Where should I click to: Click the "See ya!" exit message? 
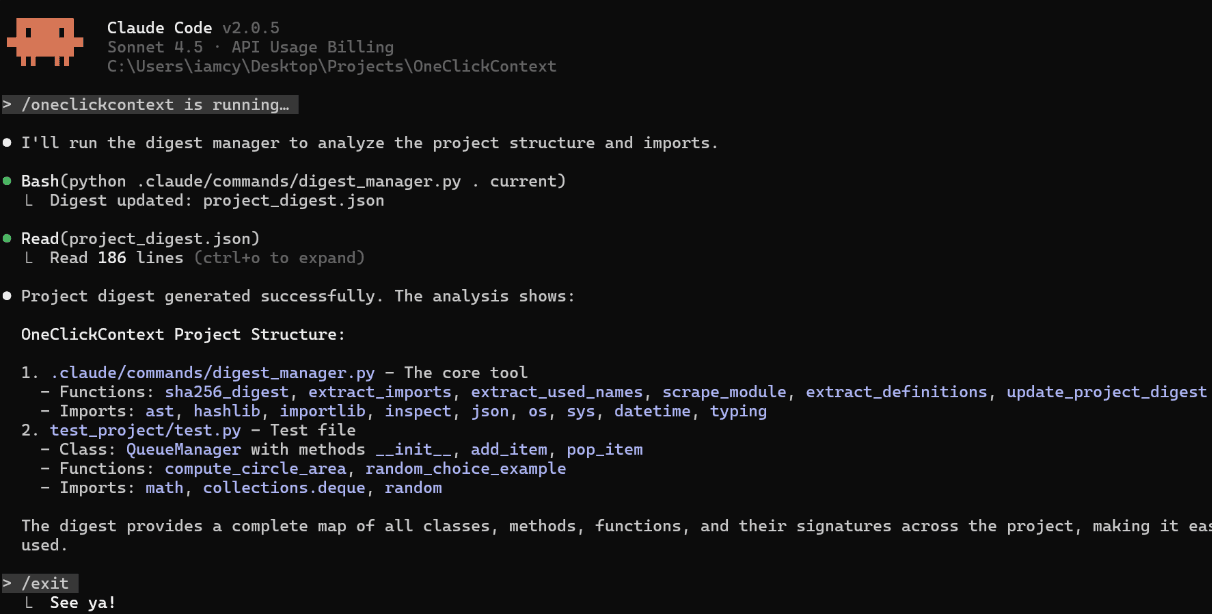(x=82, y=603)
